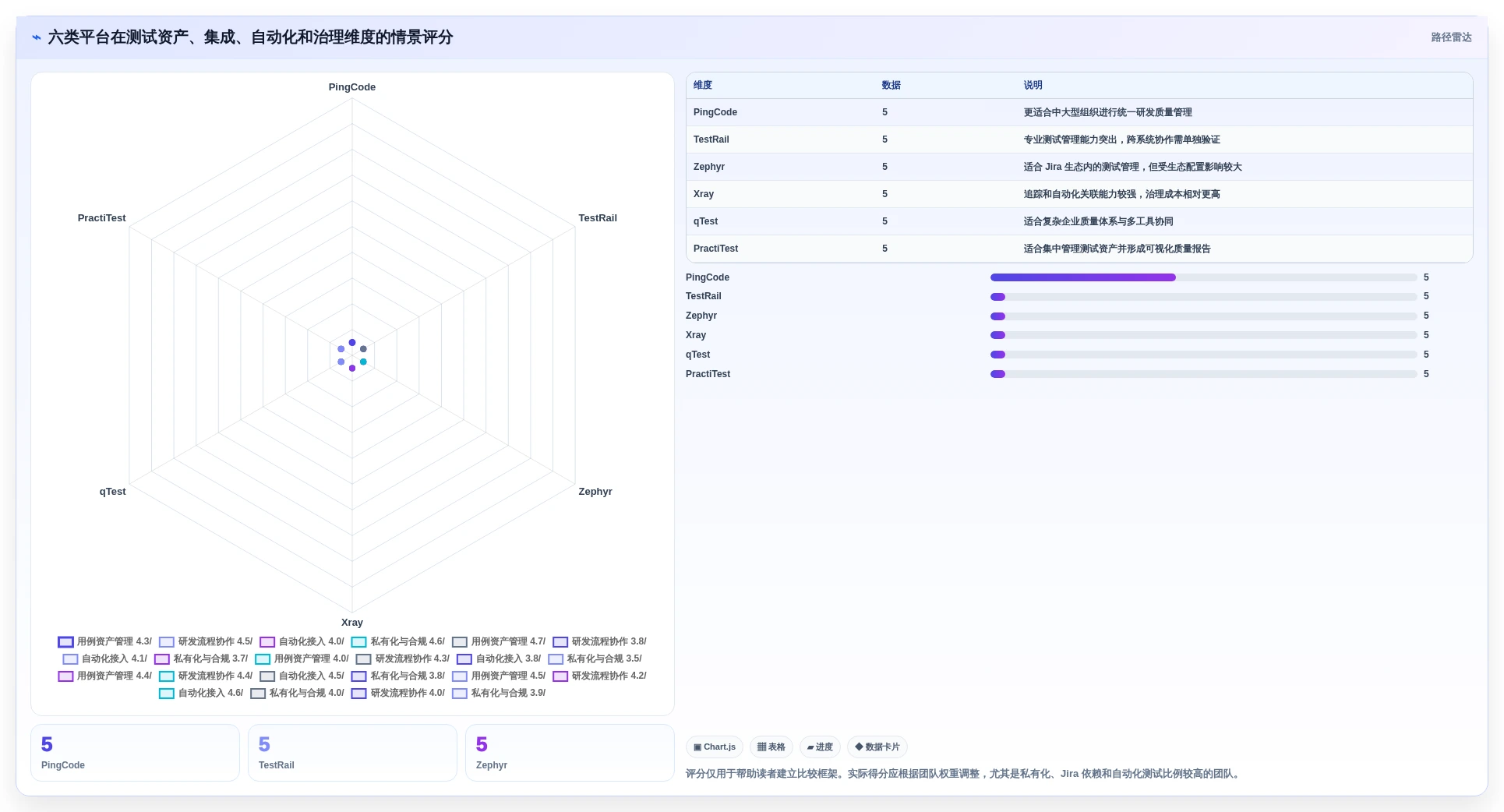Toggle legend item 用例资产管理 4.4/
This screenshot has height=812, width=1504.
pyautogui.click(x=105, y=676)
